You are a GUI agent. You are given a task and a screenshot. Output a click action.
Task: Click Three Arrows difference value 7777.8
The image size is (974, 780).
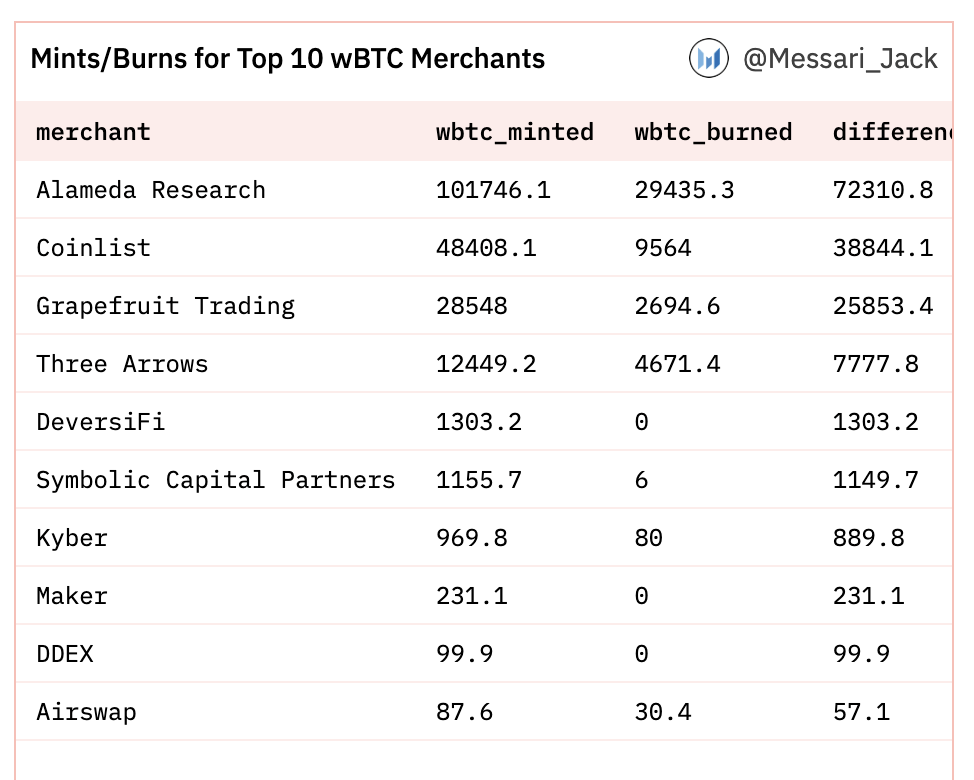pos(875,364)
